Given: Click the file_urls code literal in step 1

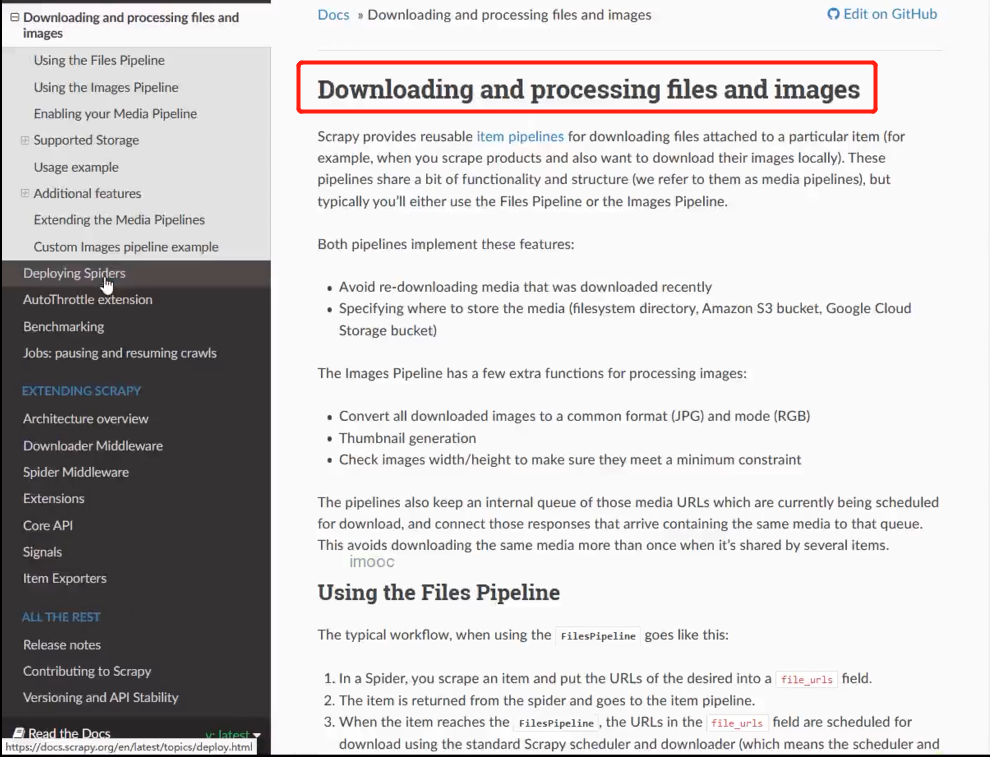Looking at the screenshot, I should [x=806, y=679].
